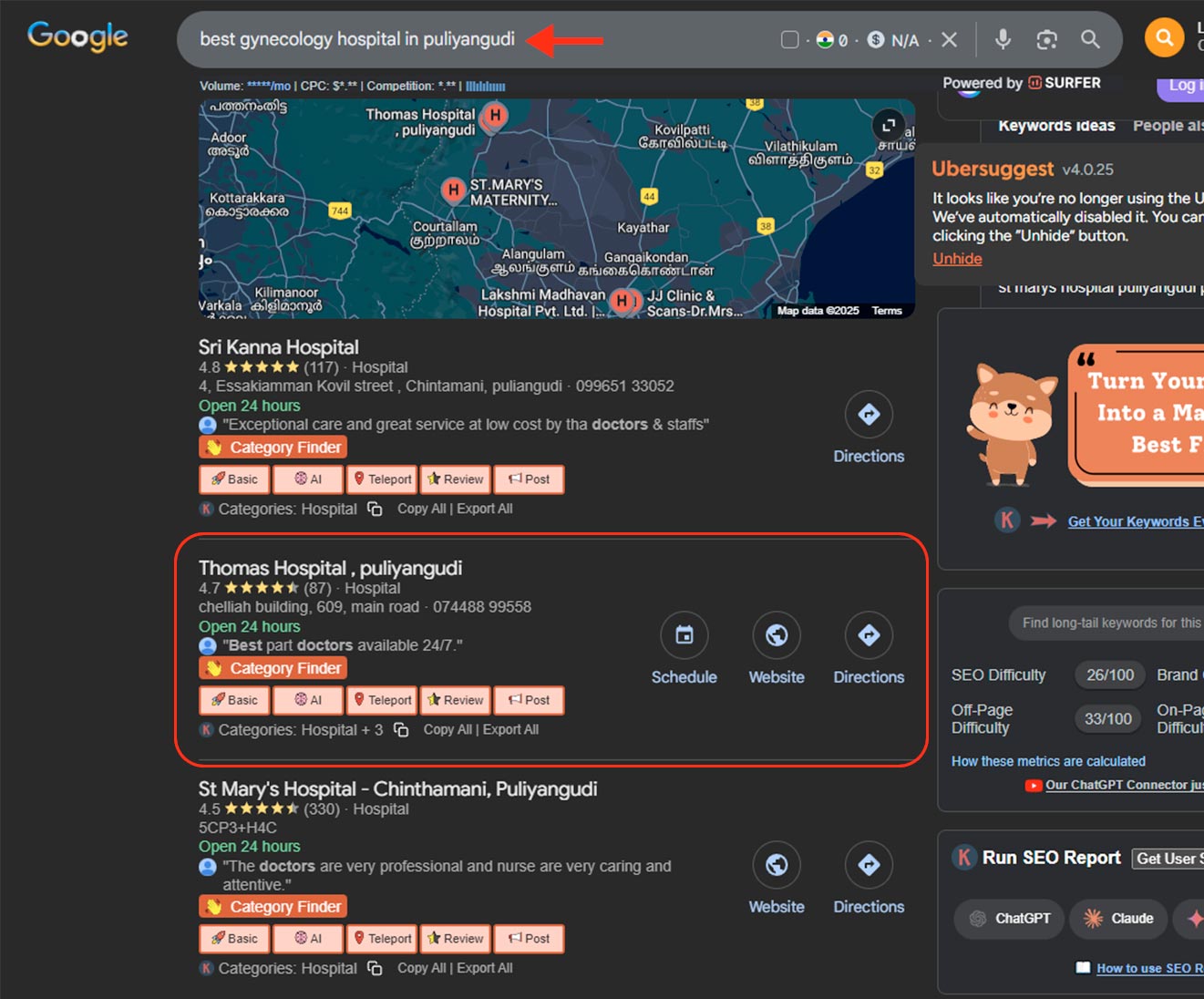
Task: Click Category Finder under Thomas Hospital
Action: [273, 668]
